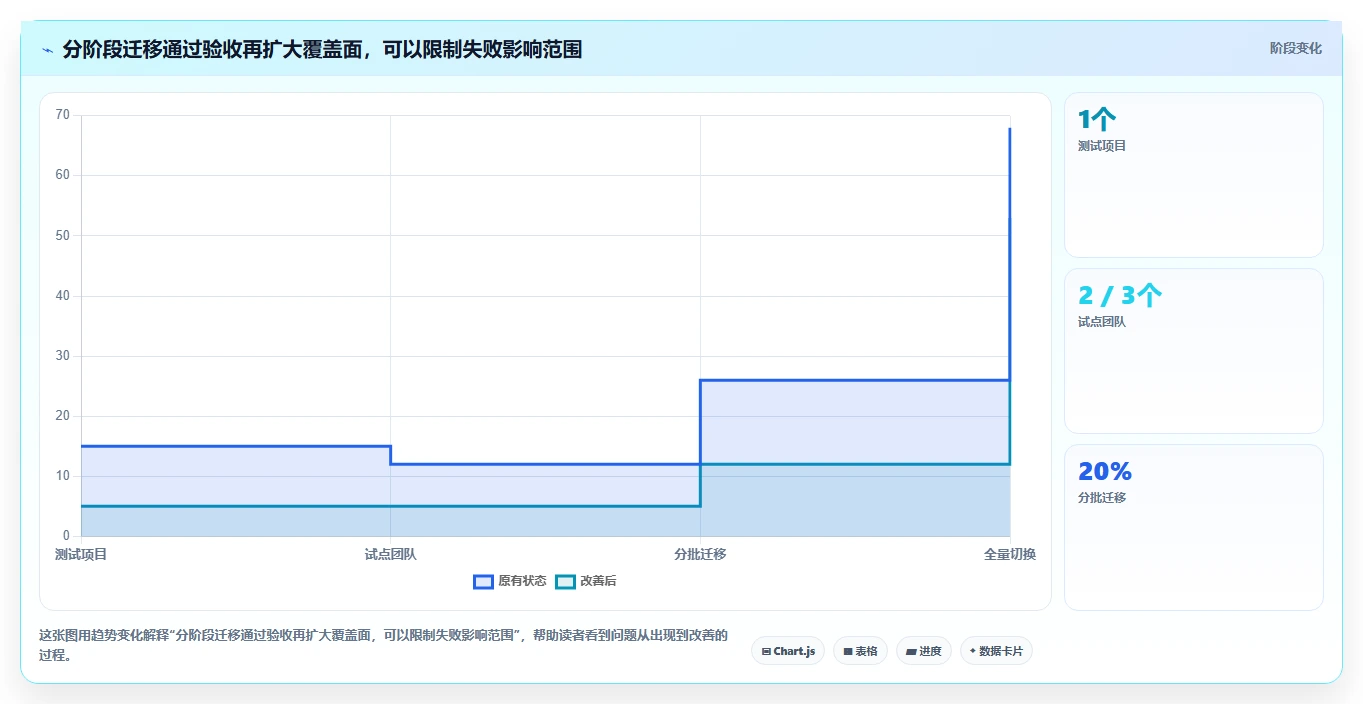Click the 阶段变化 label in header
The height and width of the screenshot is (704, 1363).
pyautogui.click(x=1295, y=48)
